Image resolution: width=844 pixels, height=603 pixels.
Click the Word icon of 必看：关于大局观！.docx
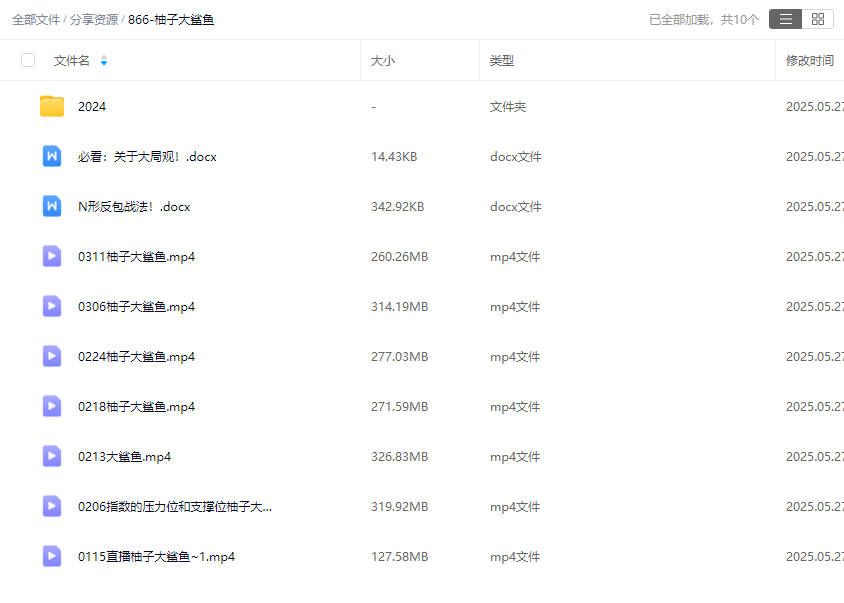[52, 156]
